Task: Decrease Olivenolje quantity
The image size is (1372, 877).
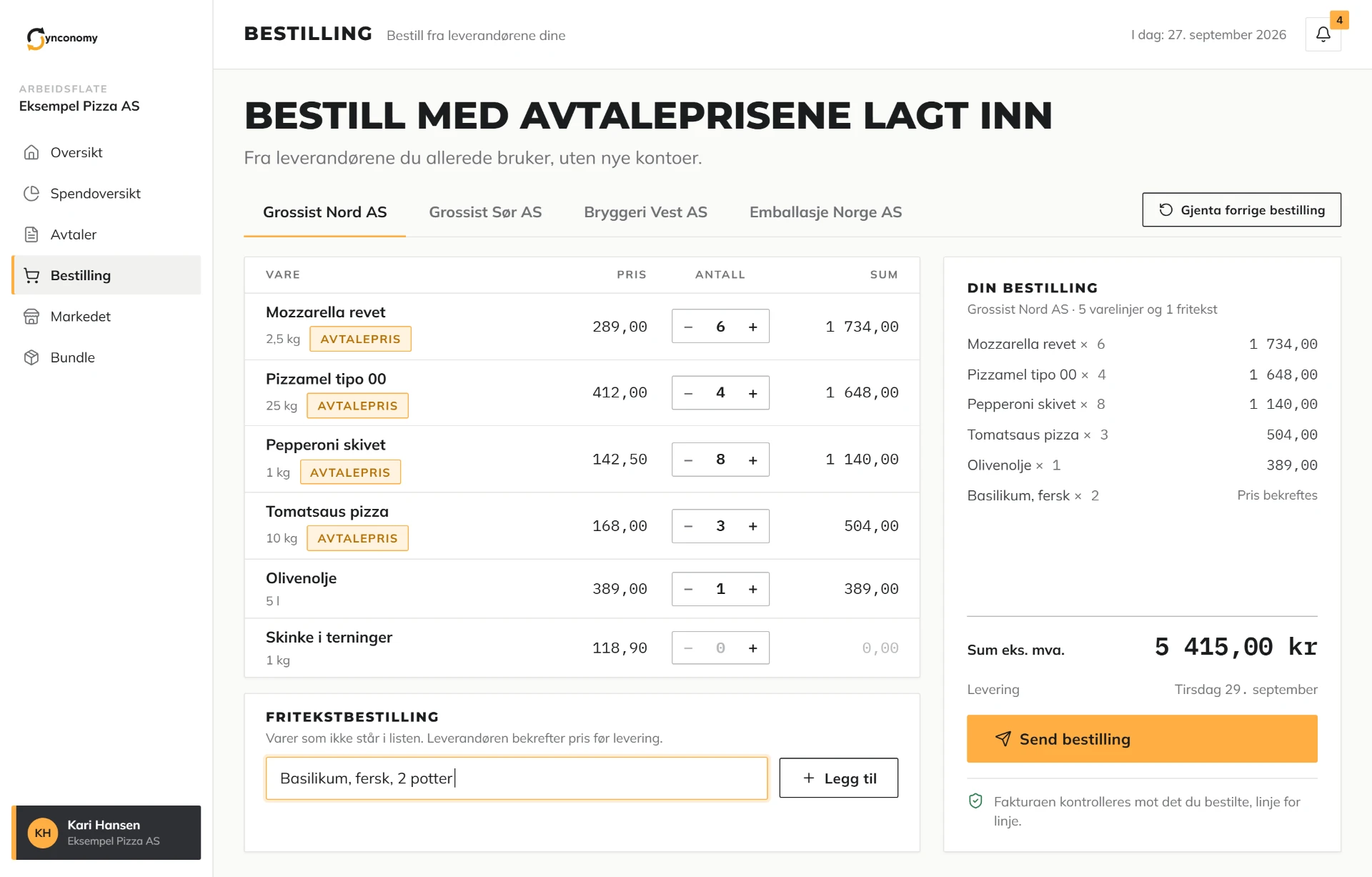Action: [688, 589]
